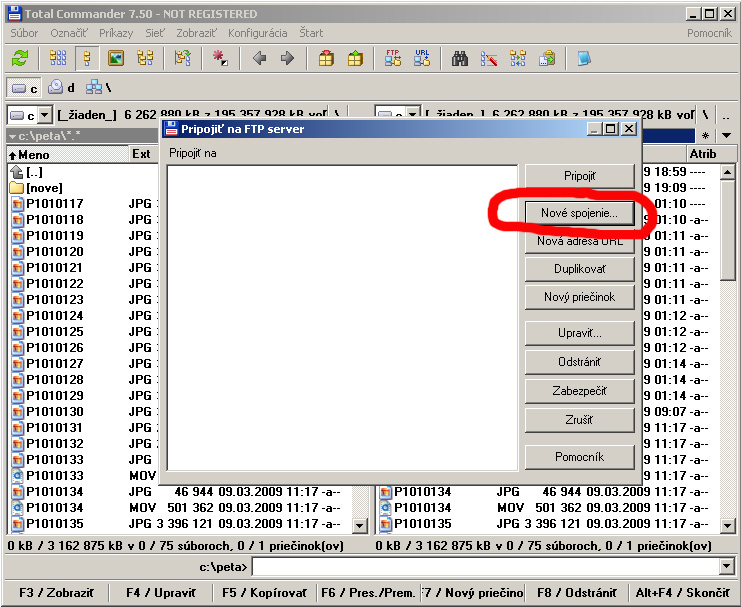This screenshot has width=741, height=607.
Task: Select the full details view toolbar icon
Action: pyautogui.click(x=87, y=59)
